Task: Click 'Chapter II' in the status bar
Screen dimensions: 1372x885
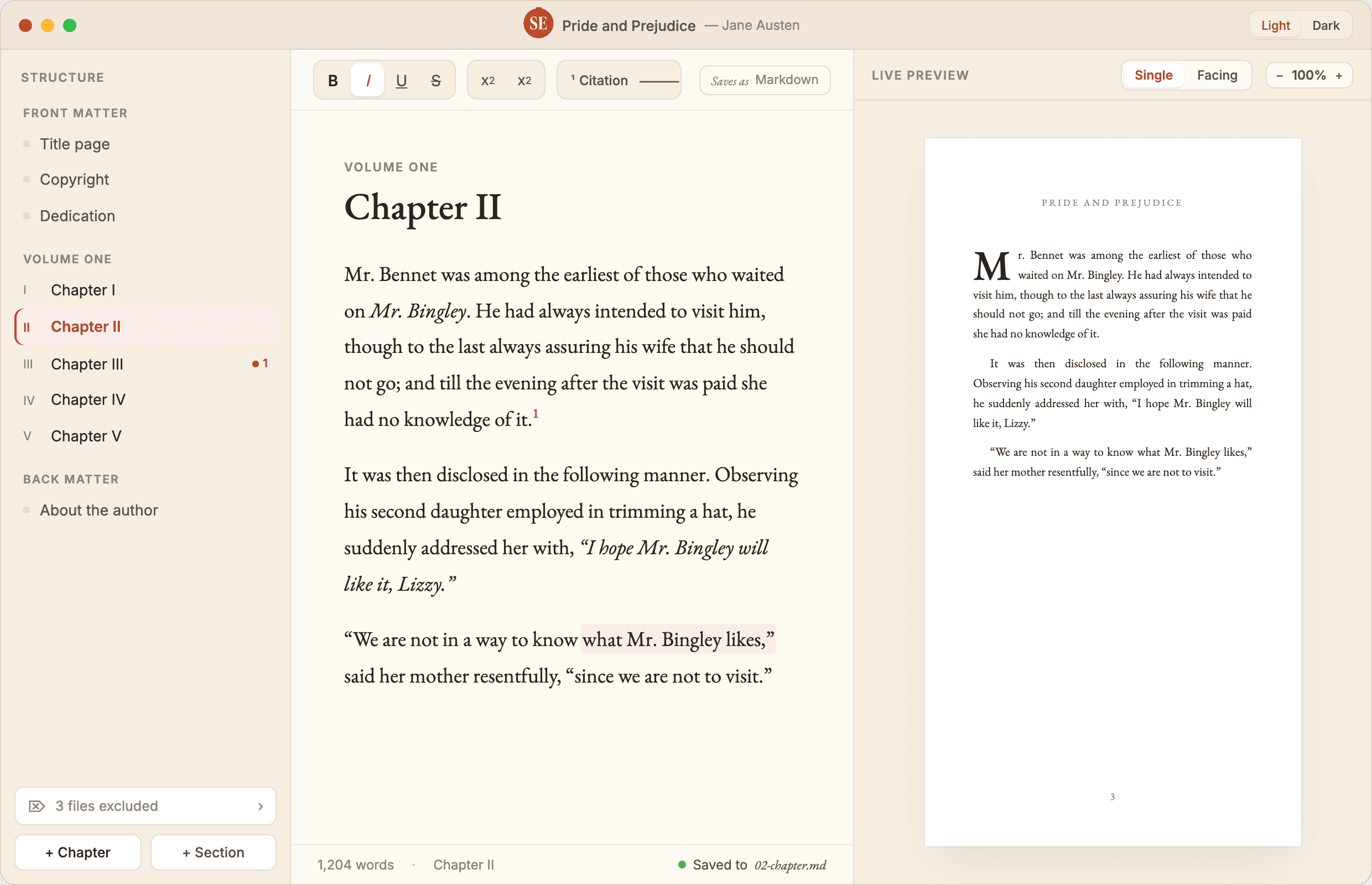Action: [x=463, y=865]
